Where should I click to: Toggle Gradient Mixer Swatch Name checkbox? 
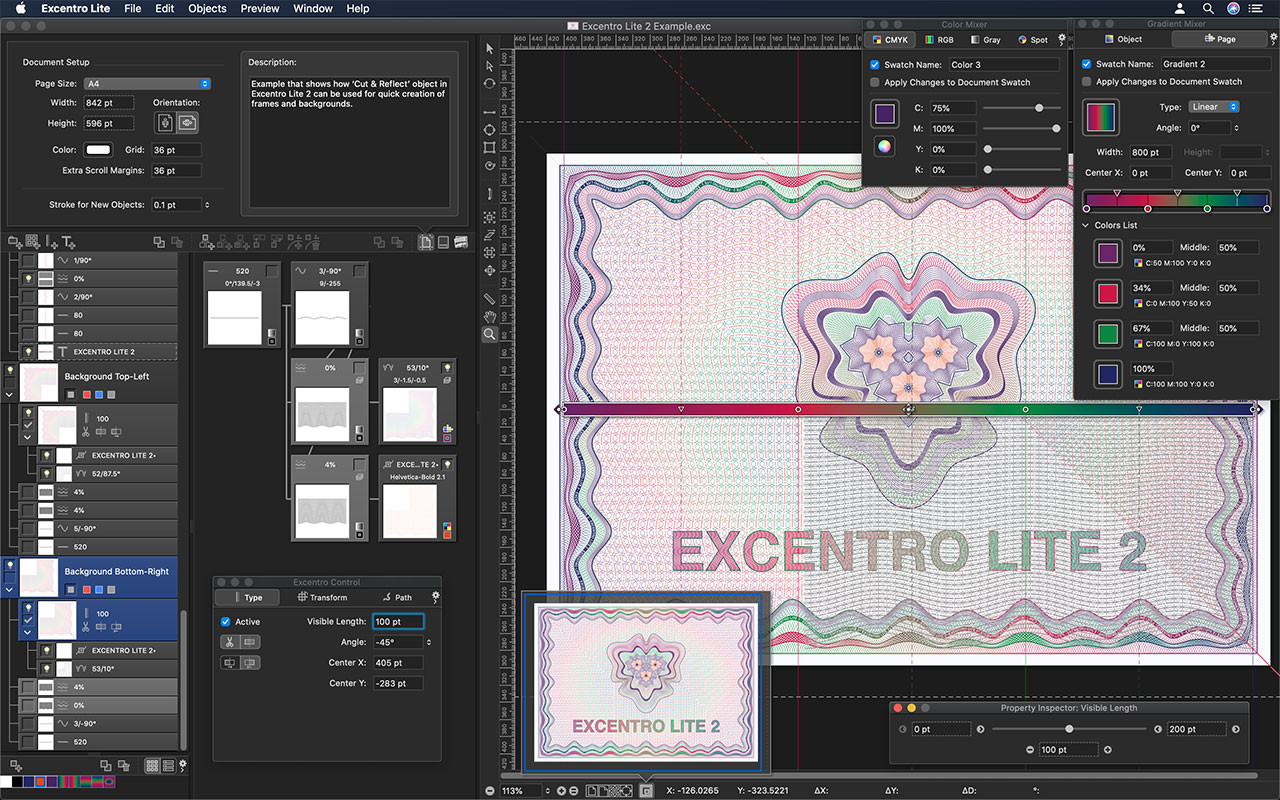1087,64
